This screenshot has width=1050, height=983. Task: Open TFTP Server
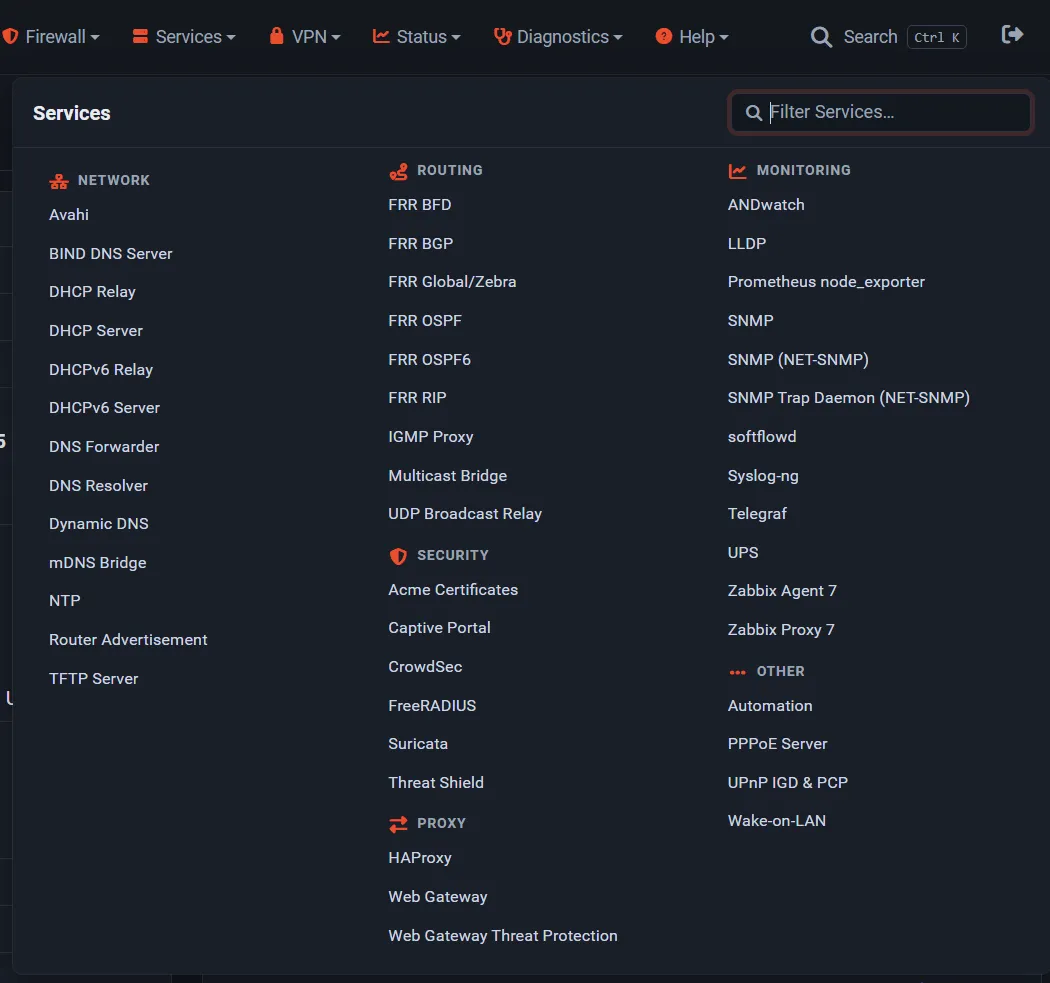pyautogui.click(x=94, y=678)
